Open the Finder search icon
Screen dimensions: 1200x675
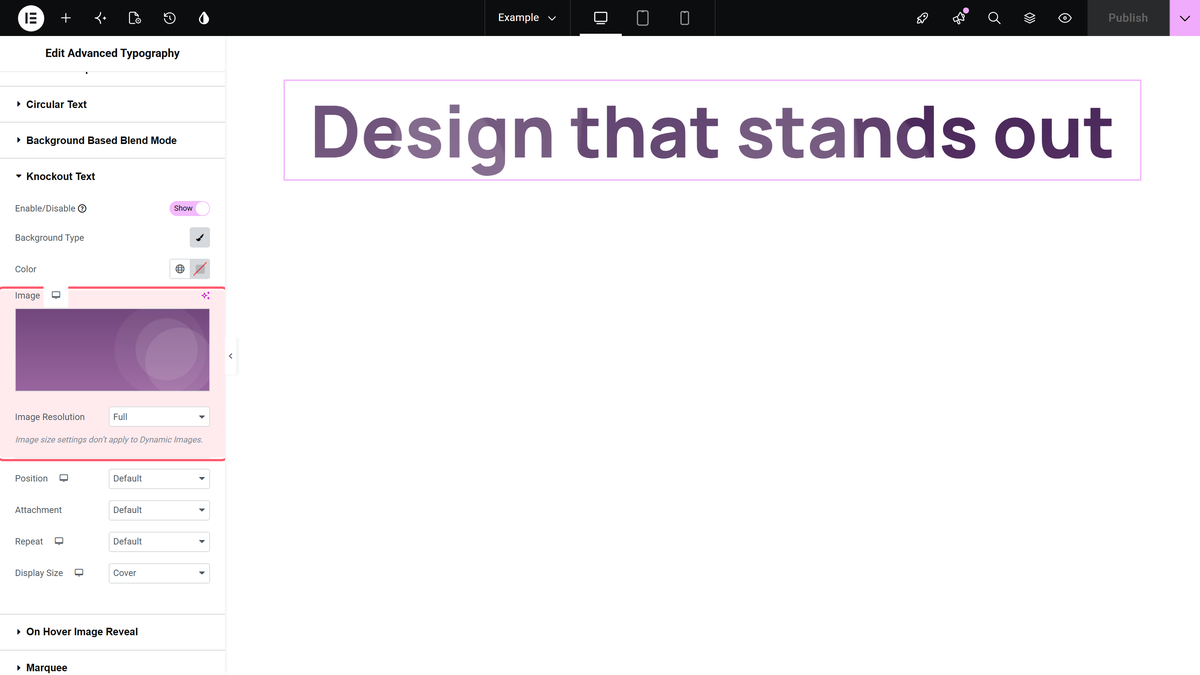click(x=994, y=18)
